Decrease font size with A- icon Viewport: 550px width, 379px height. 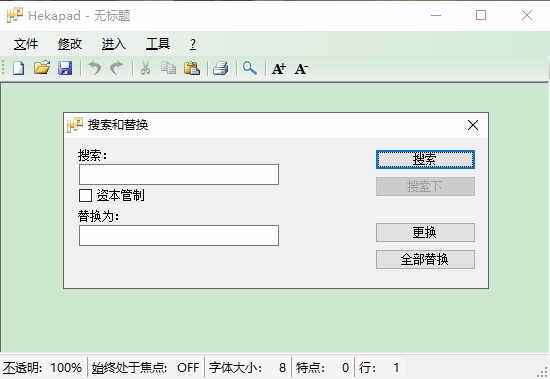pos(302,68)
